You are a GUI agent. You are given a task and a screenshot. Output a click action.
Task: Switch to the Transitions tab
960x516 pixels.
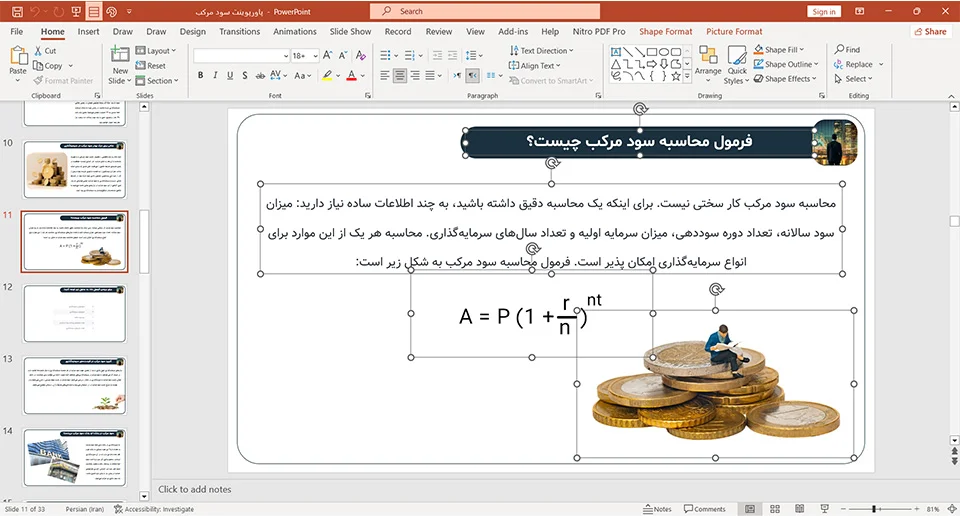tap(239, 31)
